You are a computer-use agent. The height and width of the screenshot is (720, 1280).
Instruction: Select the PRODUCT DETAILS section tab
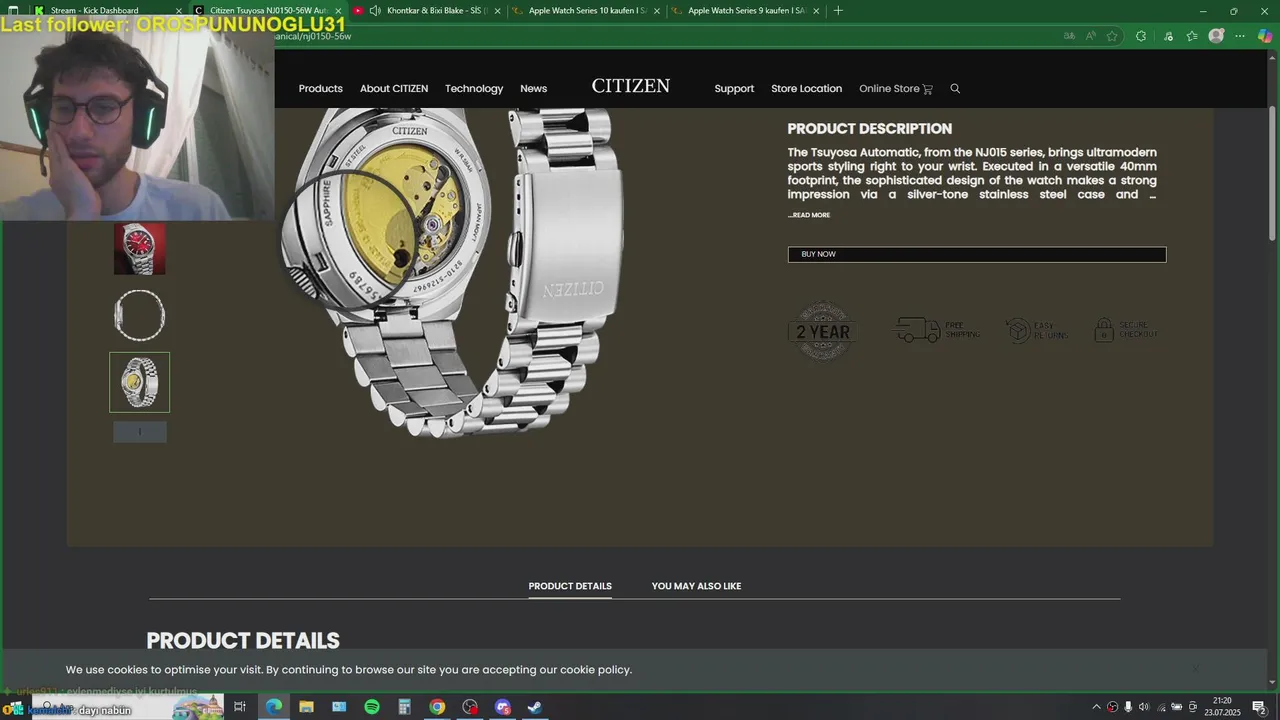[570, 586]
